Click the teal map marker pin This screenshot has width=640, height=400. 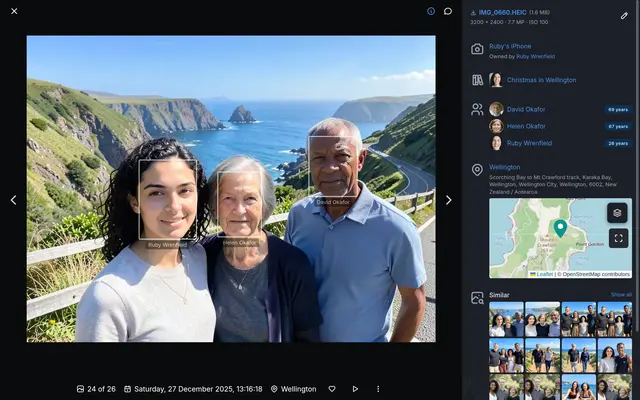tap(560, 228)
